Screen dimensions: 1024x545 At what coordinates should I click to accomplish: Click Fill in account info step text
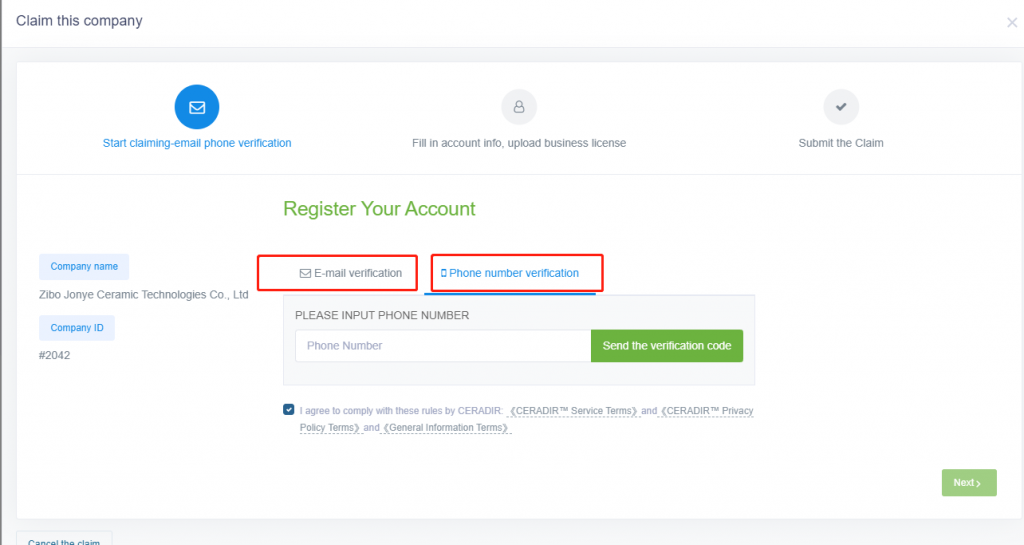(x=519, y=143)
